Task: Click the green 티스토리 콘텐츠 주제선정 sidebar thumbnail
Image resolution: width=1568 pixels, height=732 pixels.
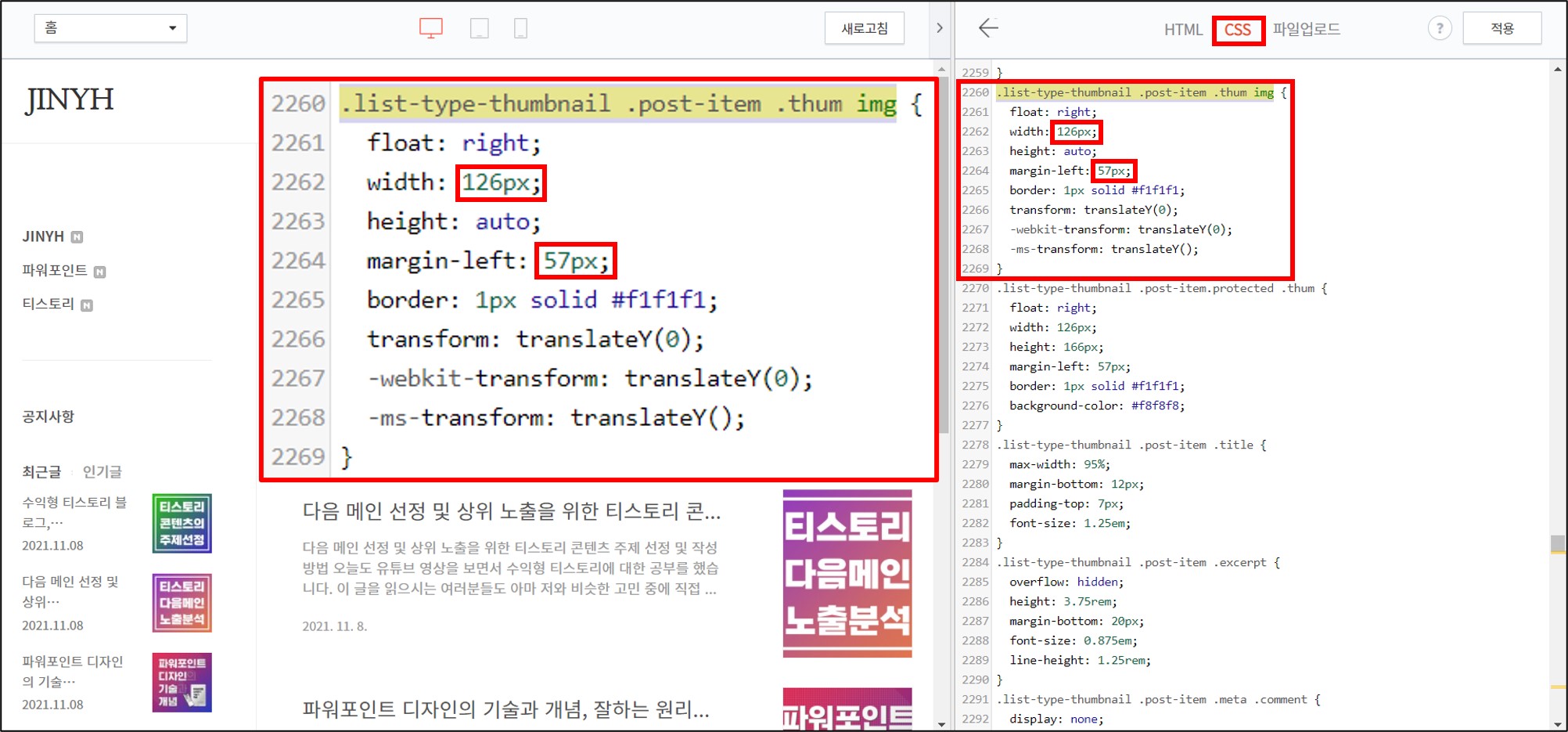Action: (182, 523)
